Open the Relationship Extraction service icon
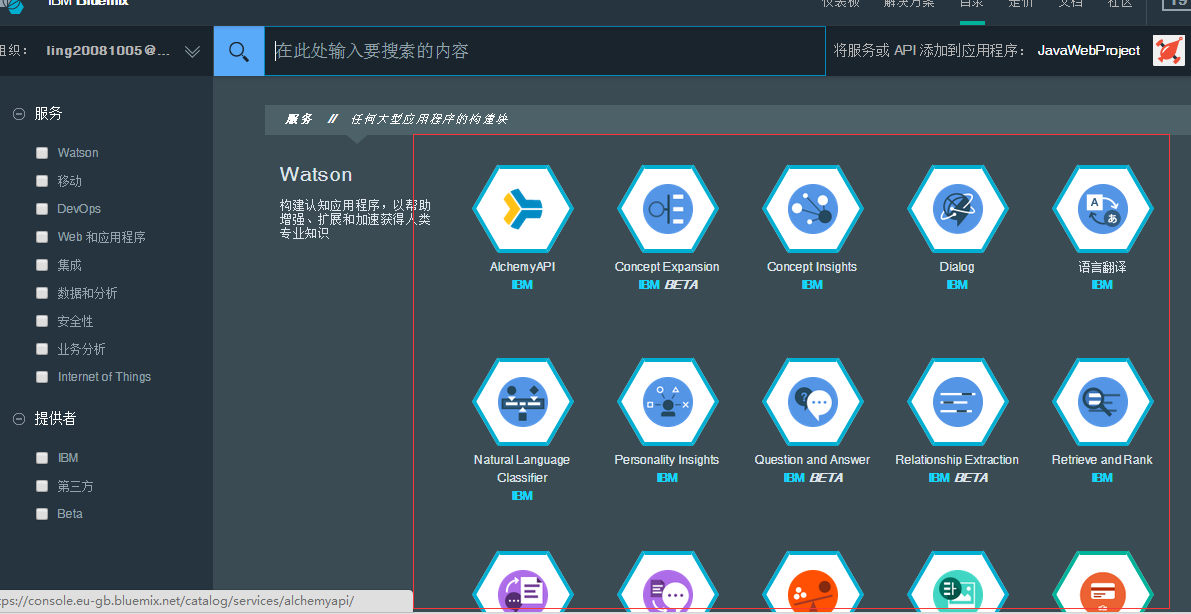Viewport: 1191px width, 614px height. [x=957, y=402]
